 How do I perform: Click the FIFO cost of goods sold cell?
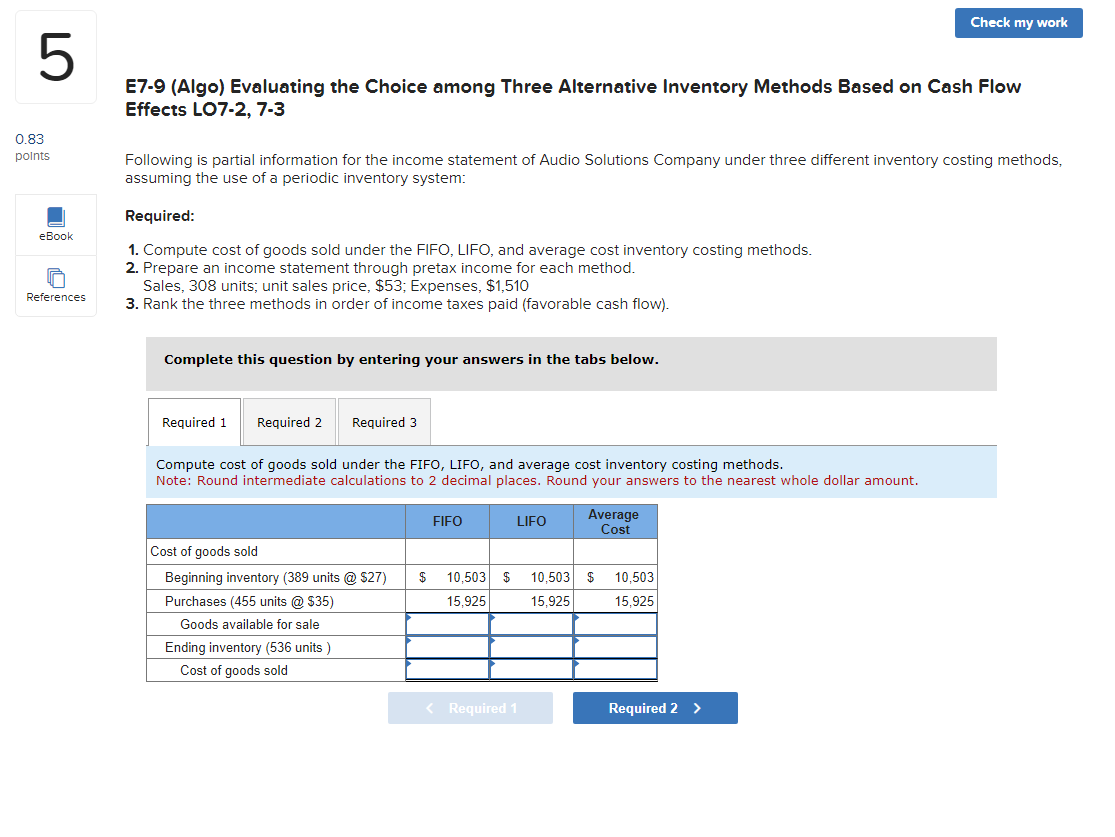tap(446, 670)
